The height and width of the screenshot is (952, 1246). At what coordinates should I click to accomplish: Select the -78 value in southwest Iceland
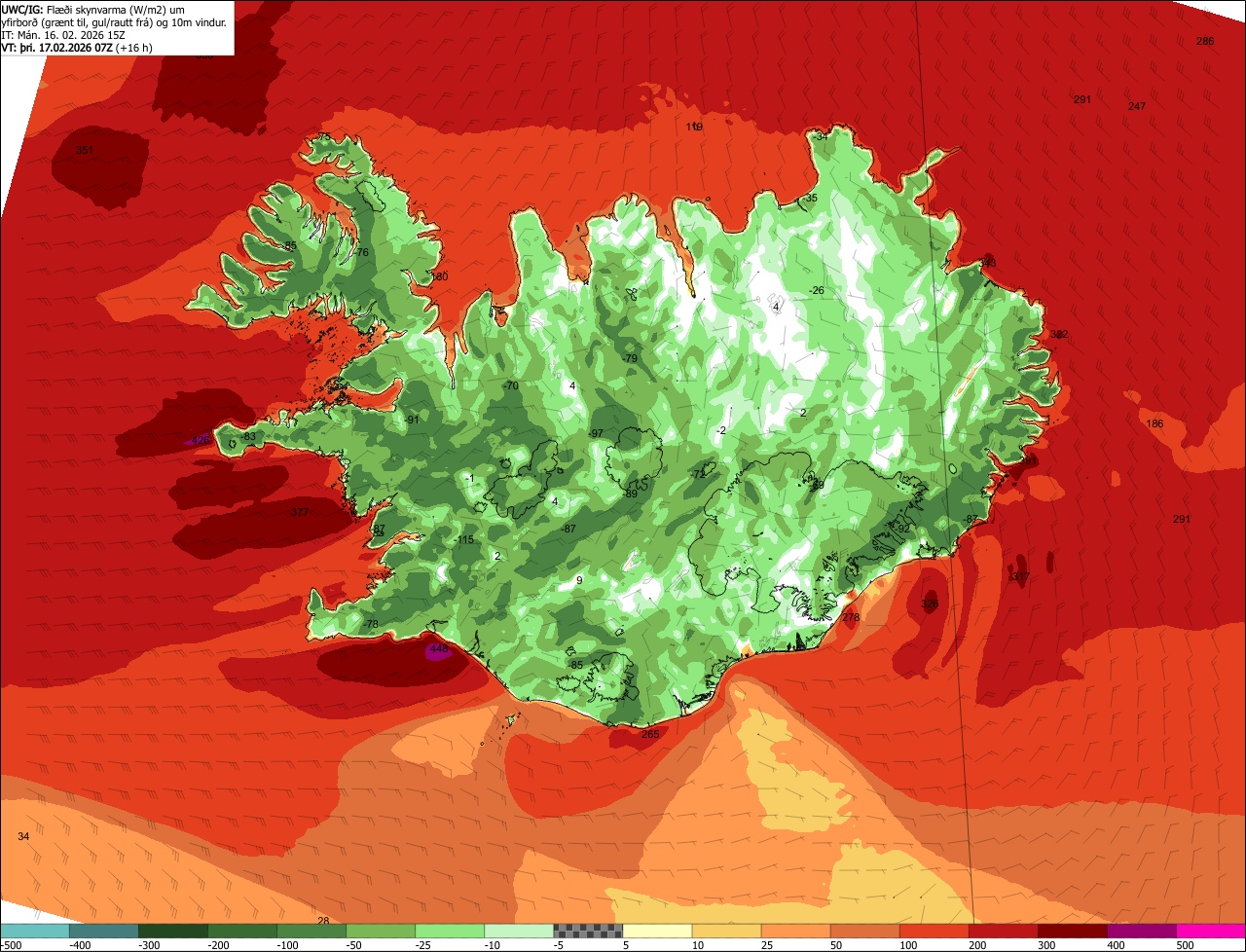(x=370, y=624)
